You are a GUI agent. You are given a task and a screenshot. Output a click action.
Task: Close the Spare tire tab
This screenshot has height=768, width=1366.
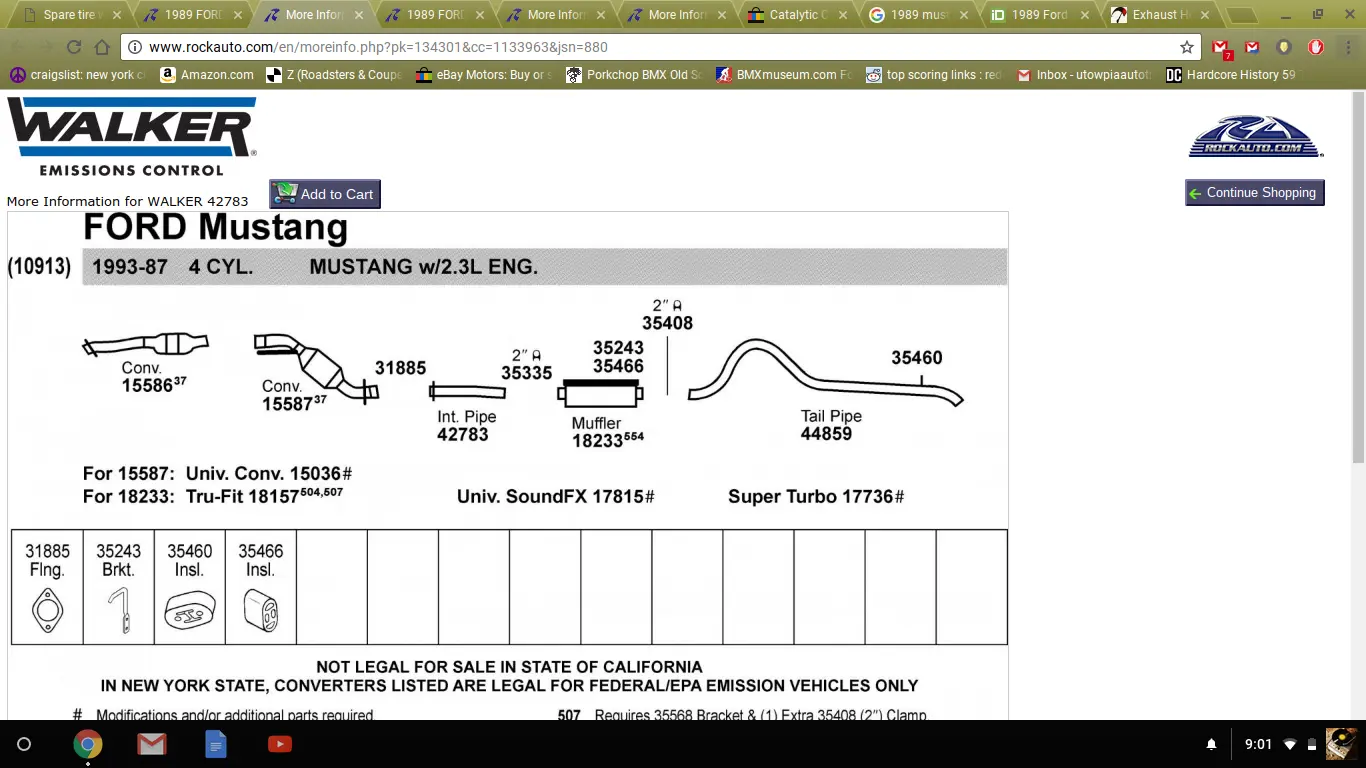pos(117,15)
